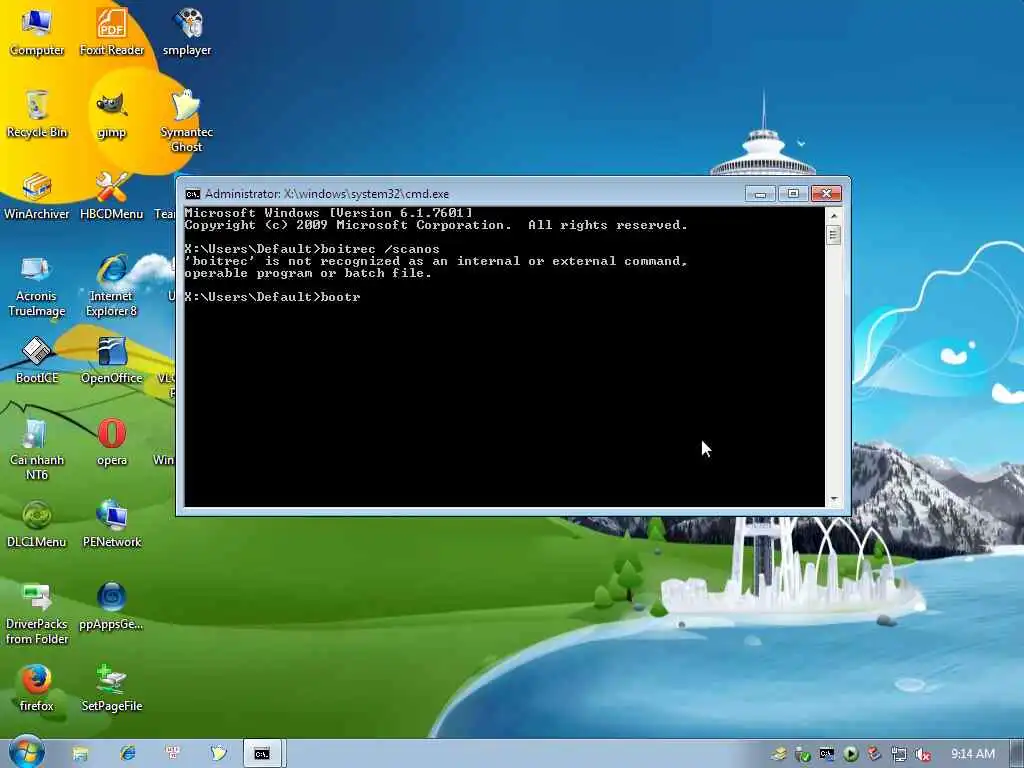Launch HBCDMenu from the desktop
1024x768 pixels.
click(112, 197)
